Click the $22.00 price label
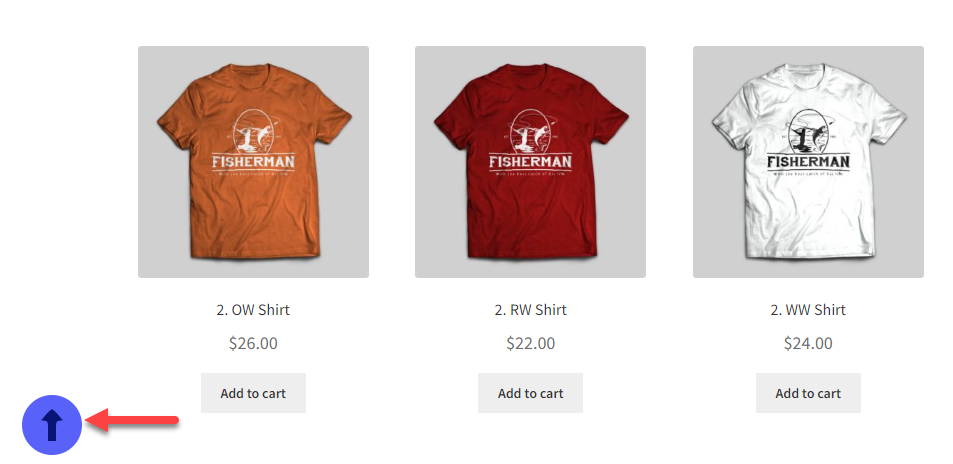 point(531,343)
